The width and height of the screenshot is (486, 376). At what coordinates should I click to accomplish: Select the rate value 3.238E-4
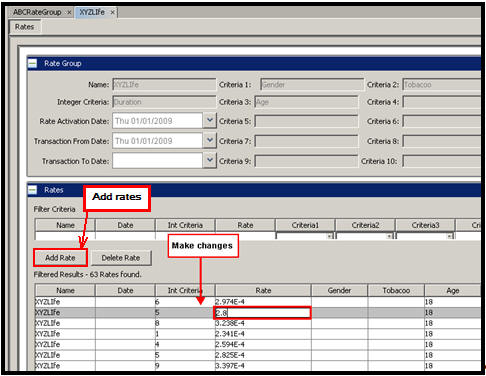click(230, 323)
